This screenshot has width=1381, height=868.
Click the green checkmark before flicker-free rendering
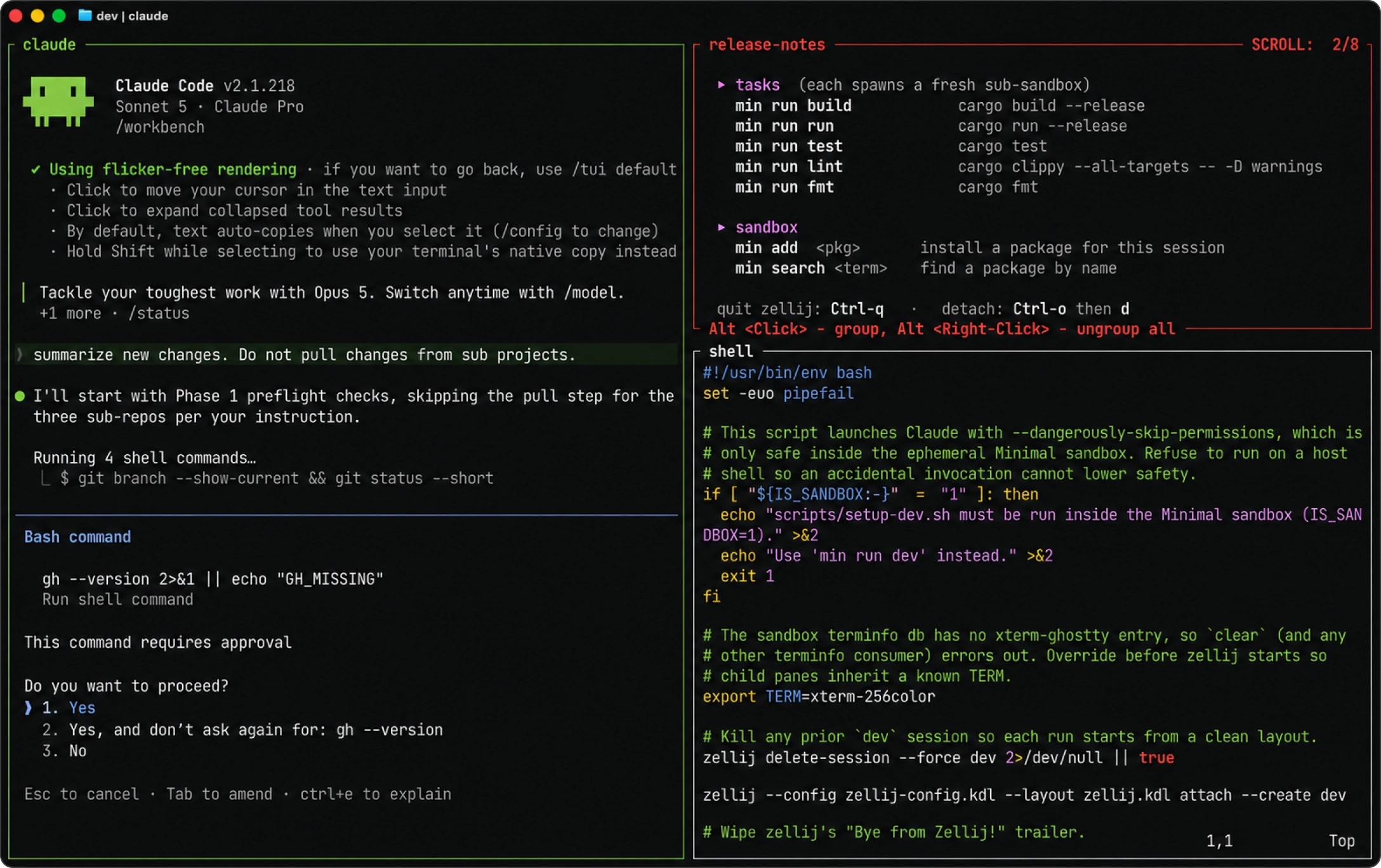36,169
